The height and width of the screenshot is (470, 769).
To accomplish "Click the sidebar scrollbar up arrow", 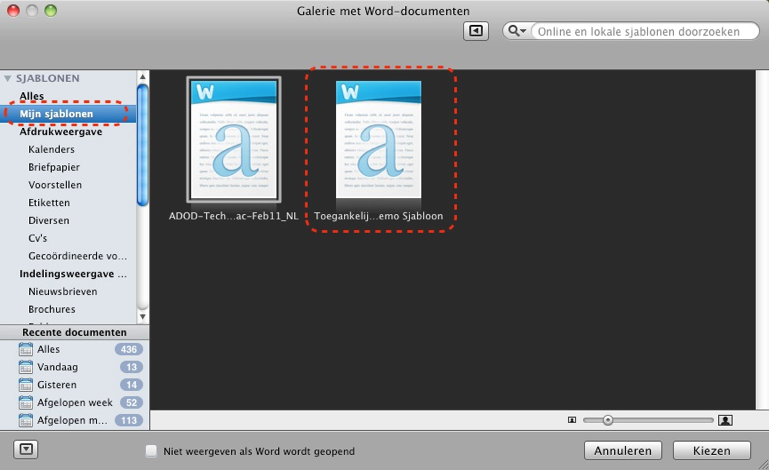I will click(142, 77).
